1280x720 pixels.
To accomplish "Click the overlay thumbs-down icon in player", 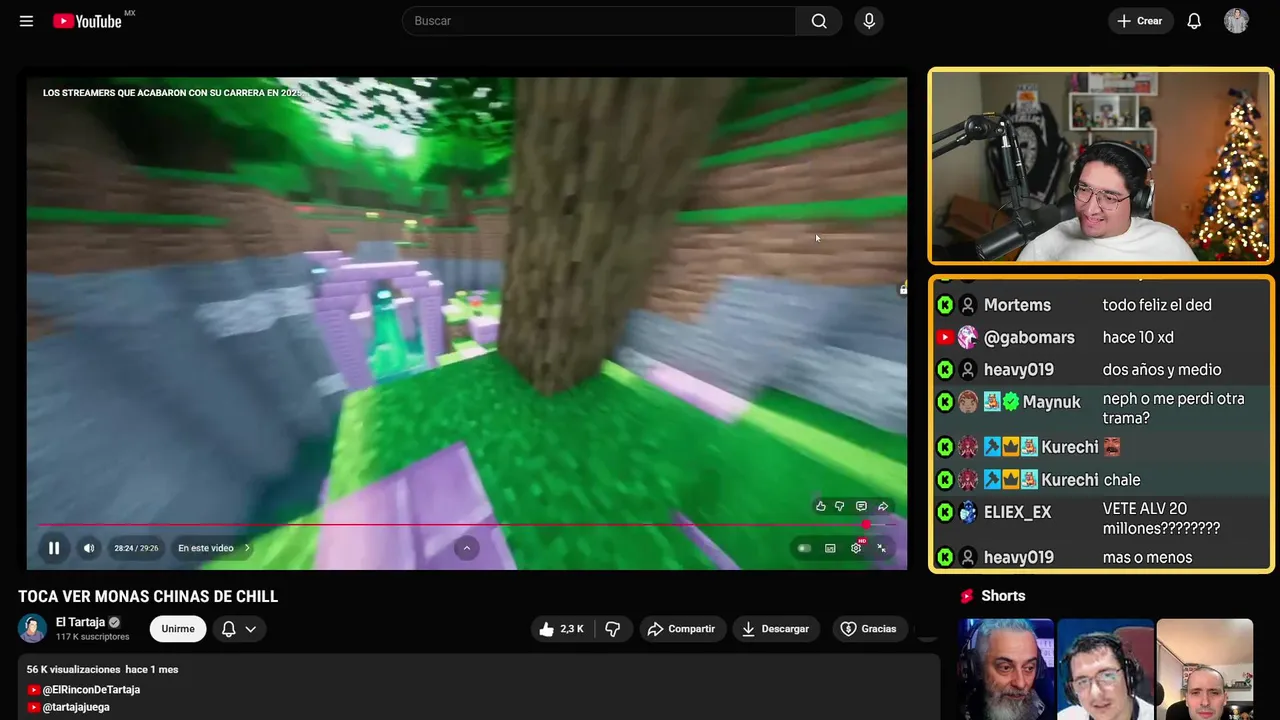I will click(x=840, y=506).
